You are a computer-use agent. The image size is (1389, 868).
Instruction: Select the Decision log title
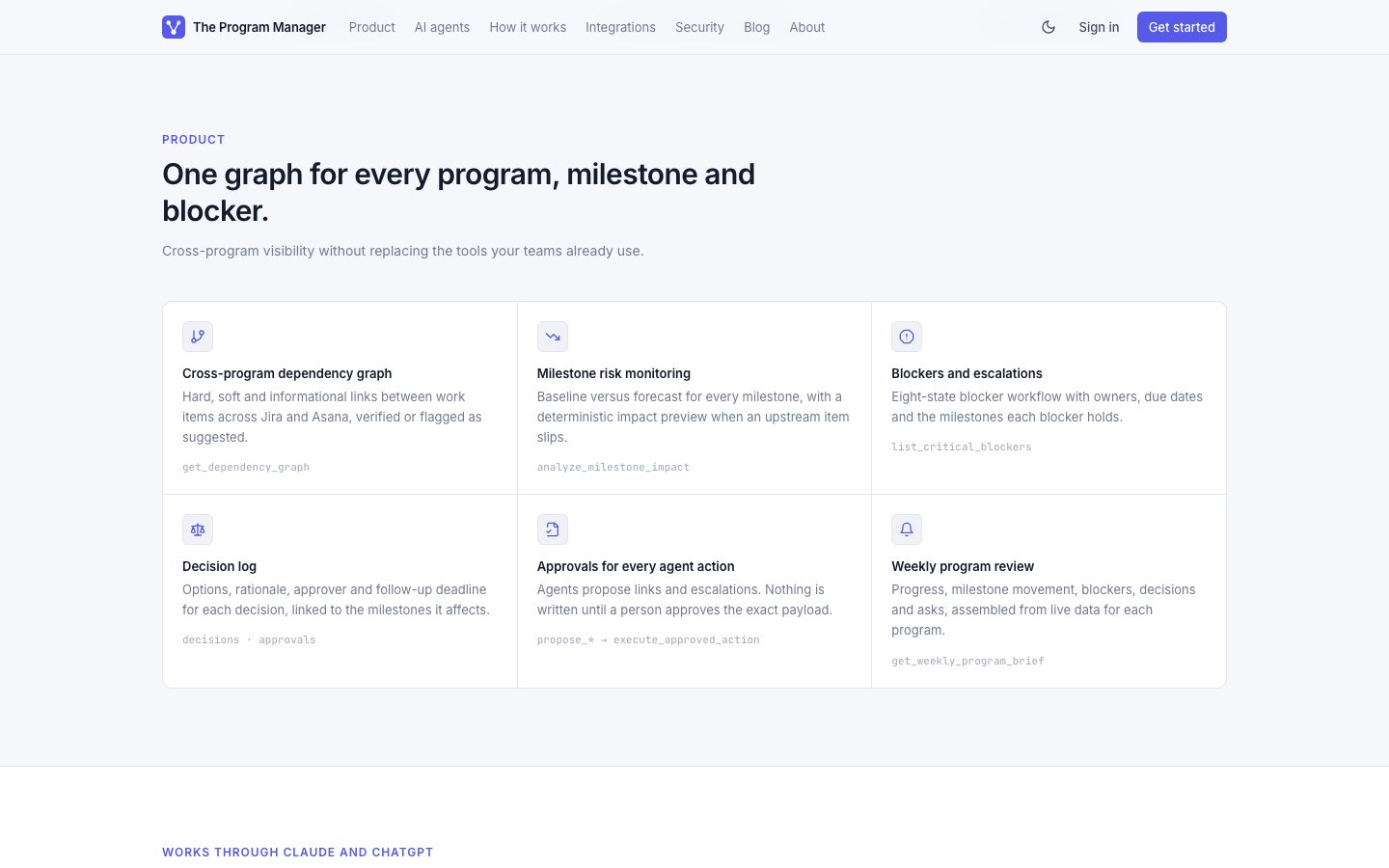tap(220, 566)
